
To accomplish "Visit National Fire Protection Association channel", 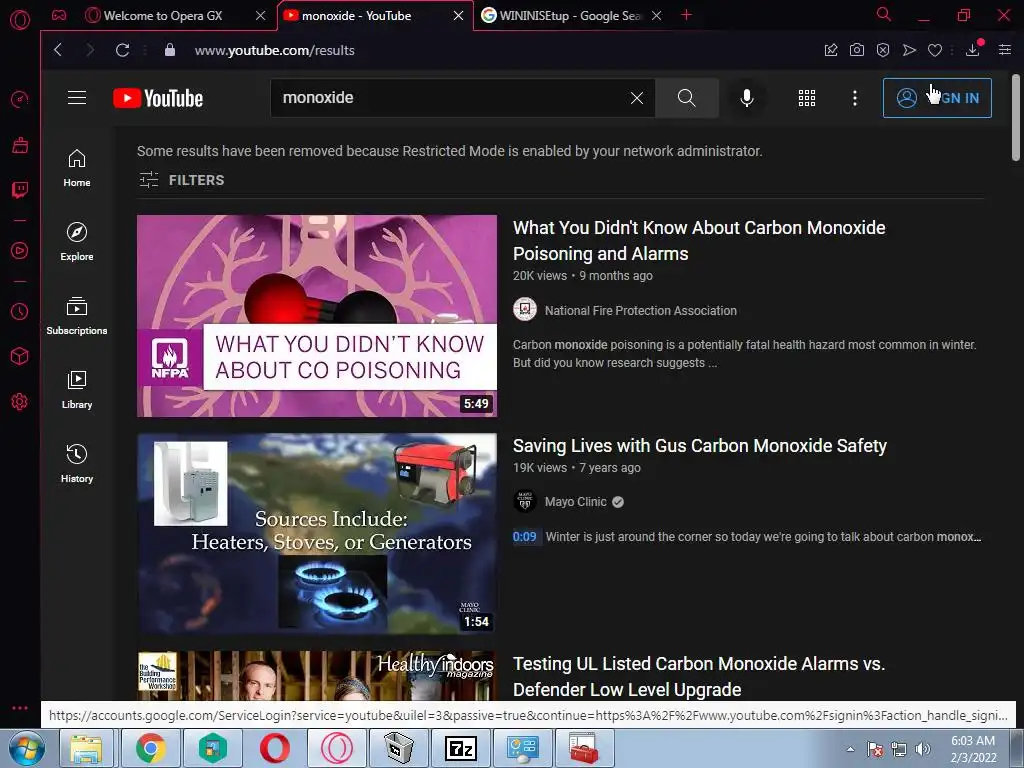I will pos(640,311).
